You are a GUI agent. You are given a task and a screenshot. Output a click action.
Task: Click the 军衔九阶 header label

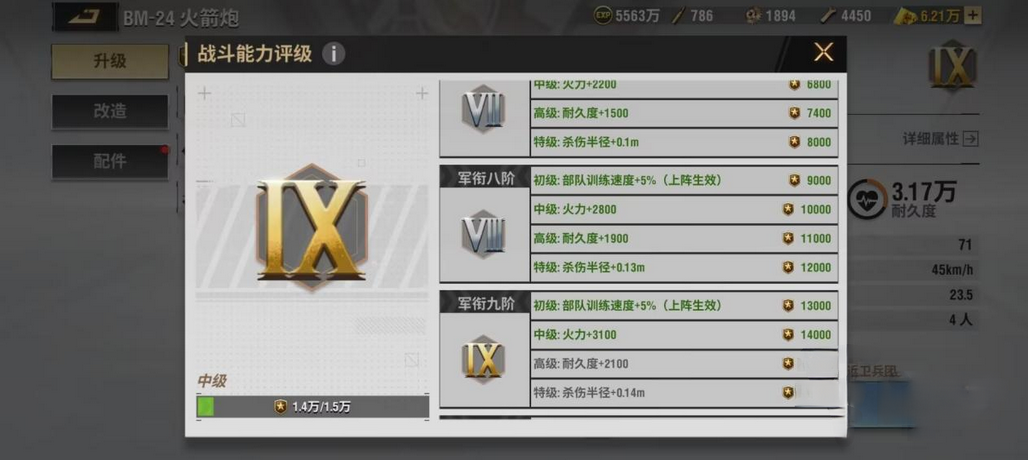[485, 303]
